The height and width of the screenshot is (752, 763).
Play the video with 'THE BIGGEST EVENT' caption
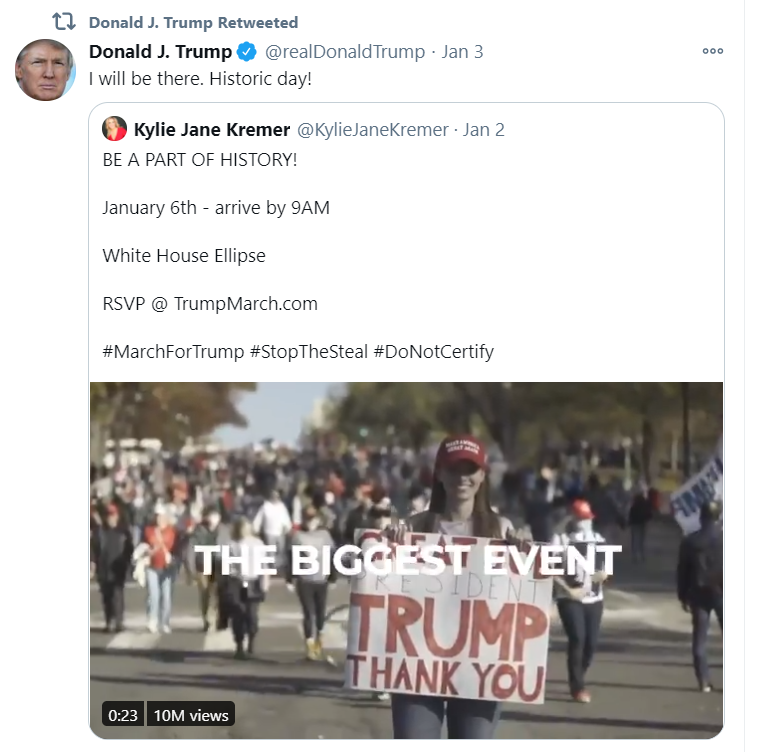tap(406, 560)
